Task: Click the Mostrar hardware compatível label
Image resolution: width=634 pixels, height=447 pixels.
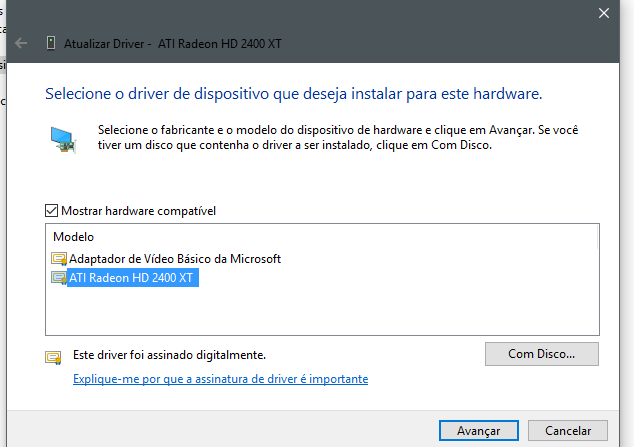Action: coord(138,211)
